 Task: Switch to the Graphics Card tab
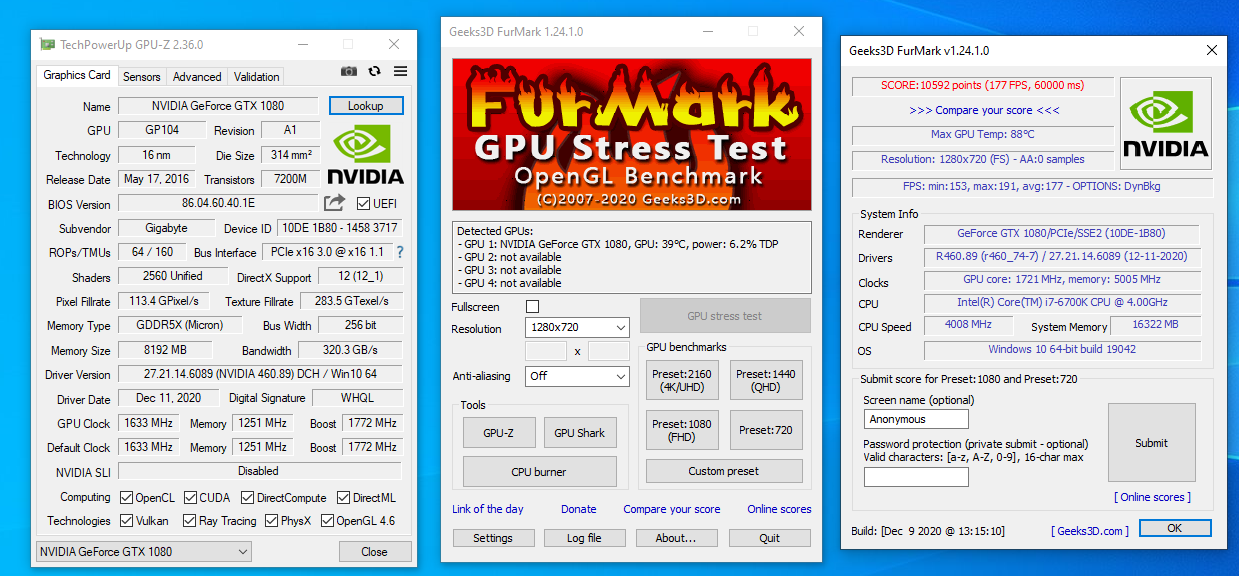pos(77,75)
